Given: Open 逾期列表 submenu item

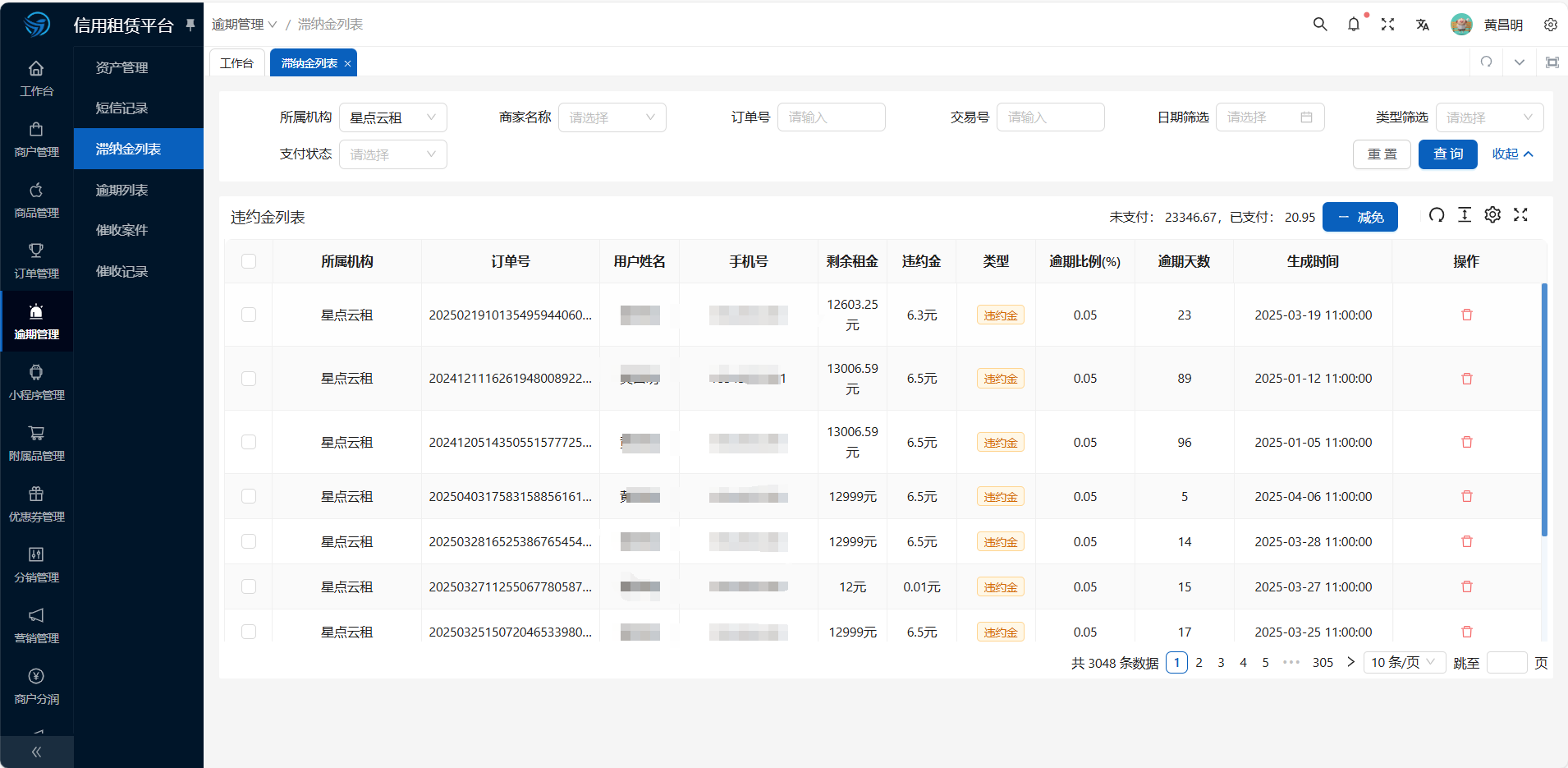Looking at the screenshot, I should [138, 190].
